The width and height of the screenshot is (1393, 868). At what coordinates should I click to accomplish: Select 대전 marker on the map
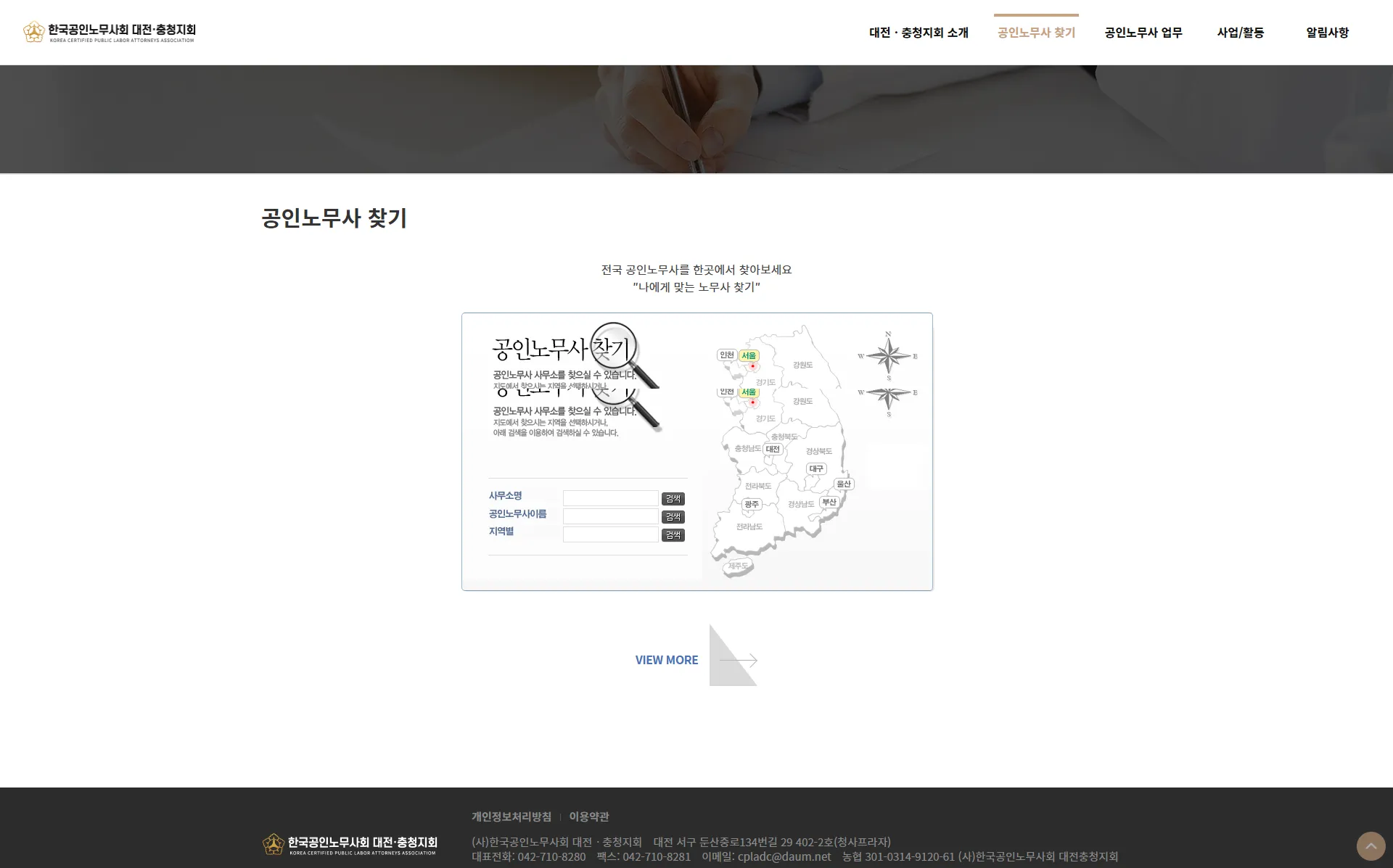[x=773, y=450]
